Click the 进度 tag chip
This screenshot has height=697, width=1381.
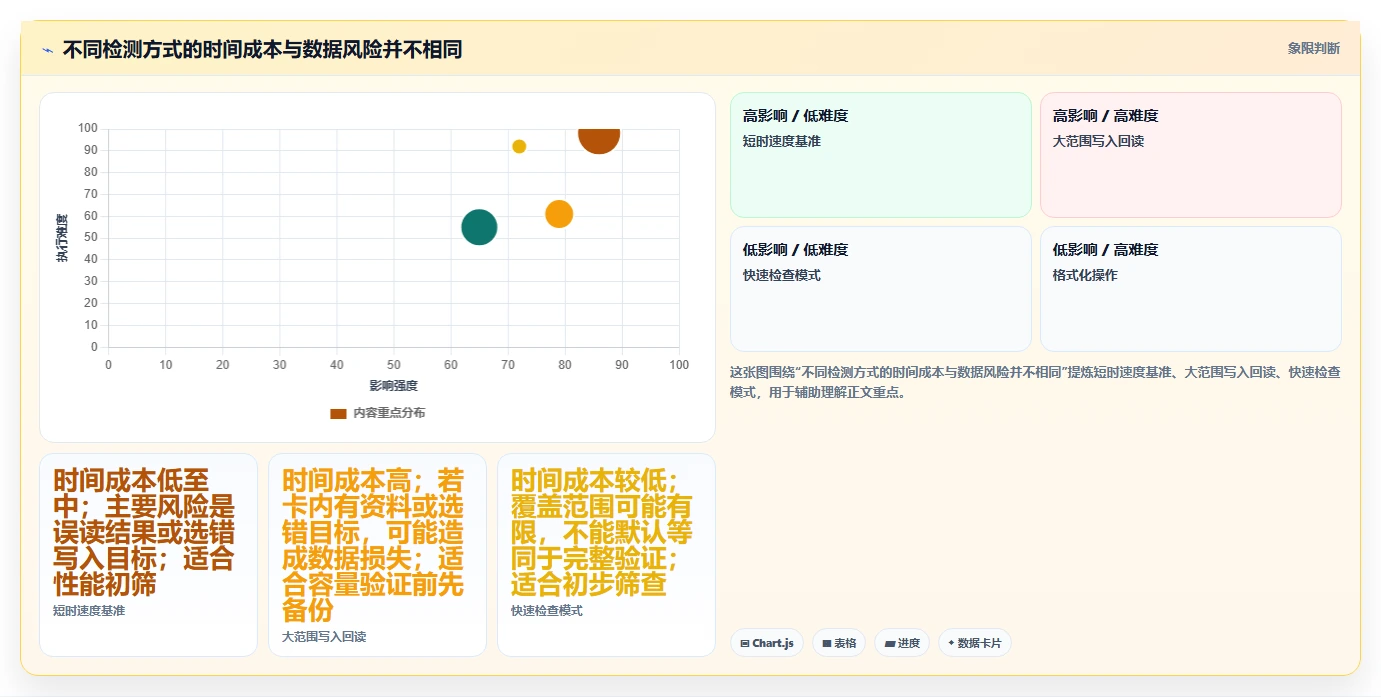coord(902,643)
